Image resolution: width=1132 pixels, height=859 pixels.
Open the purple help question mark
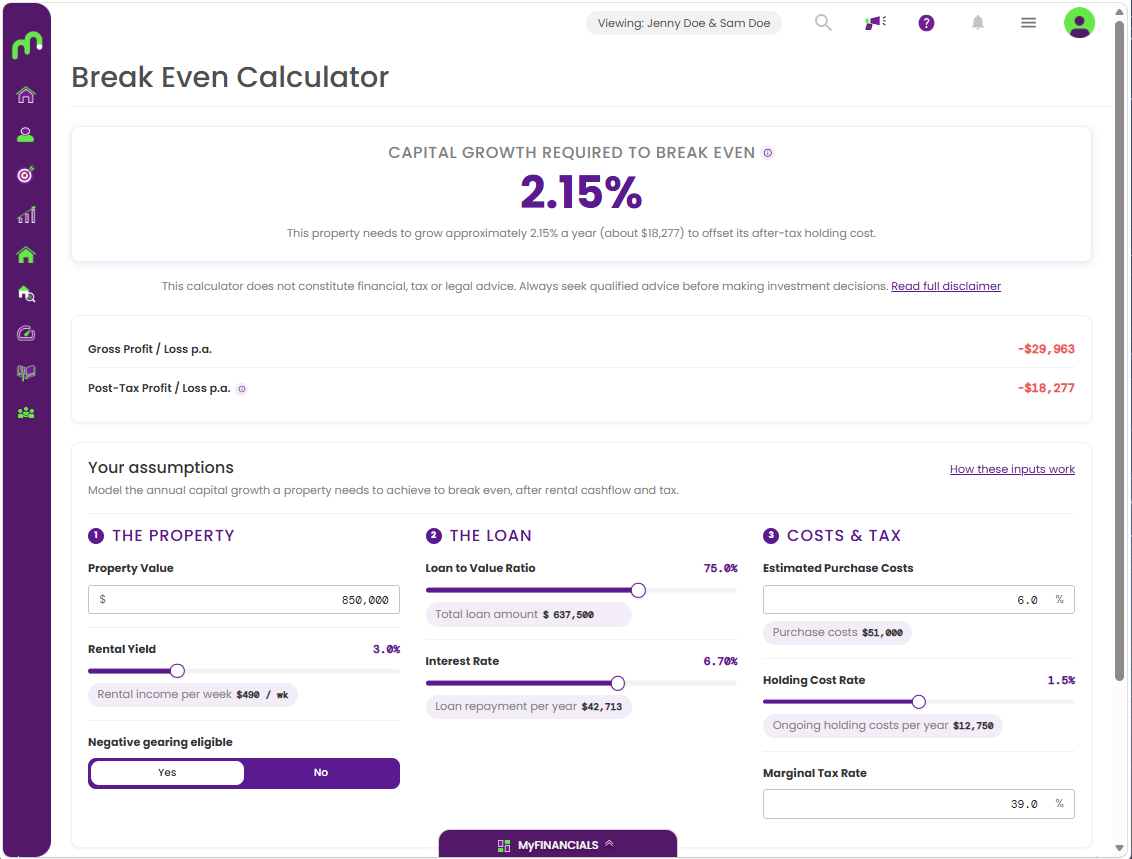tap(926, 23)
